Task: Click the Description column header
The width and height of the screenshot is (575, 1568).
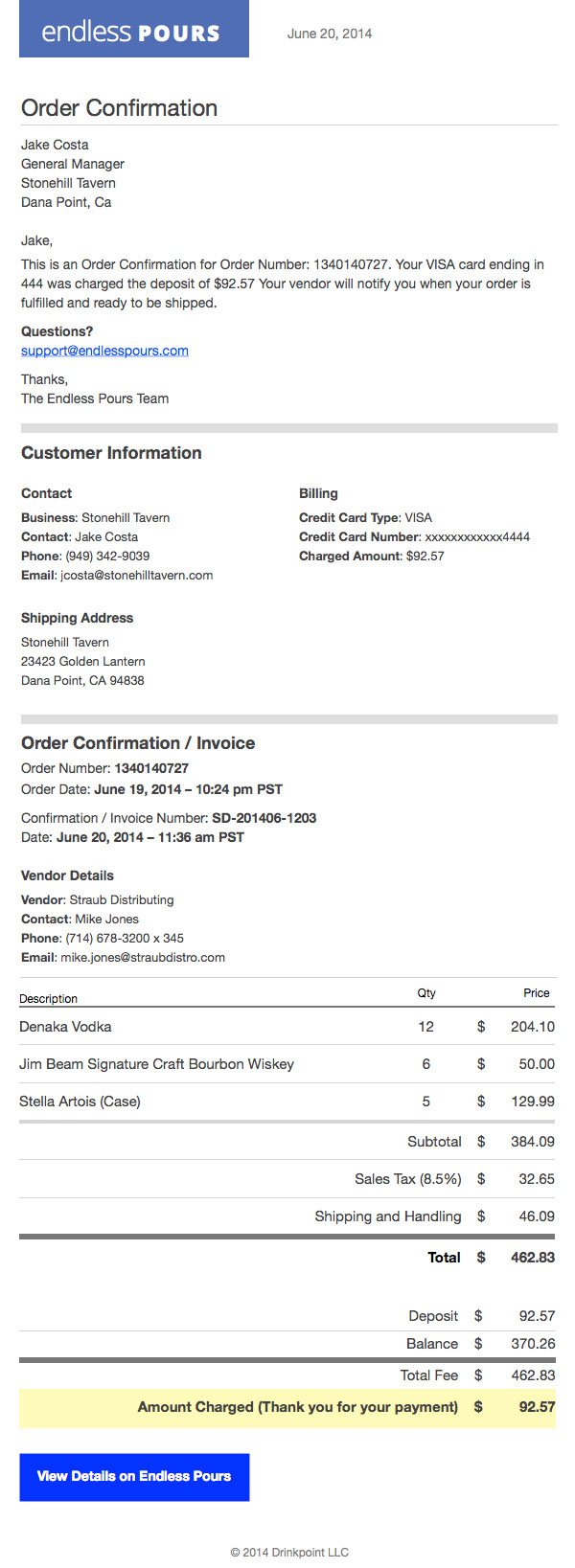Action: [x=48, y=999]
